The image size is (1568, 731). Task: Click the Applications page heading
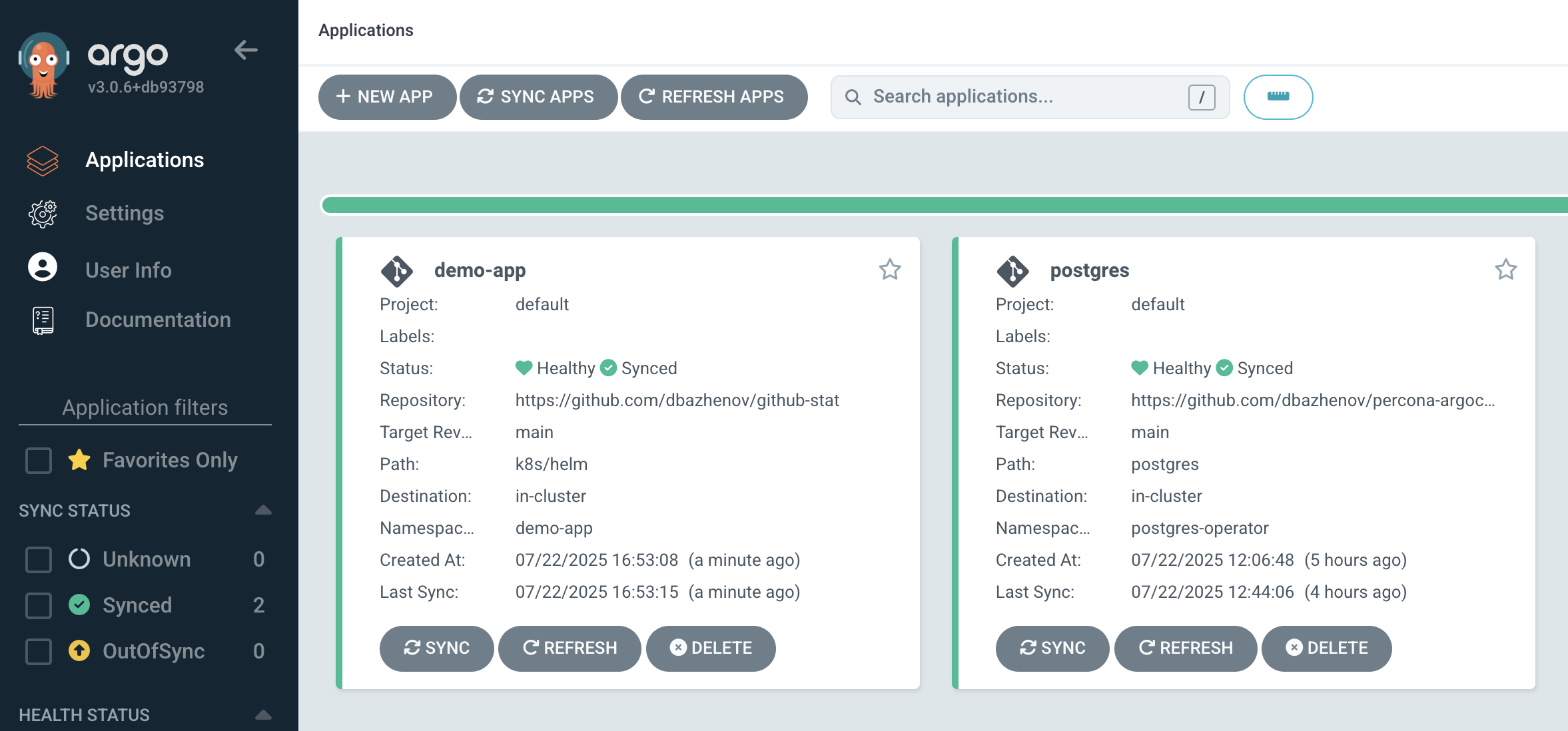point(366,30)
